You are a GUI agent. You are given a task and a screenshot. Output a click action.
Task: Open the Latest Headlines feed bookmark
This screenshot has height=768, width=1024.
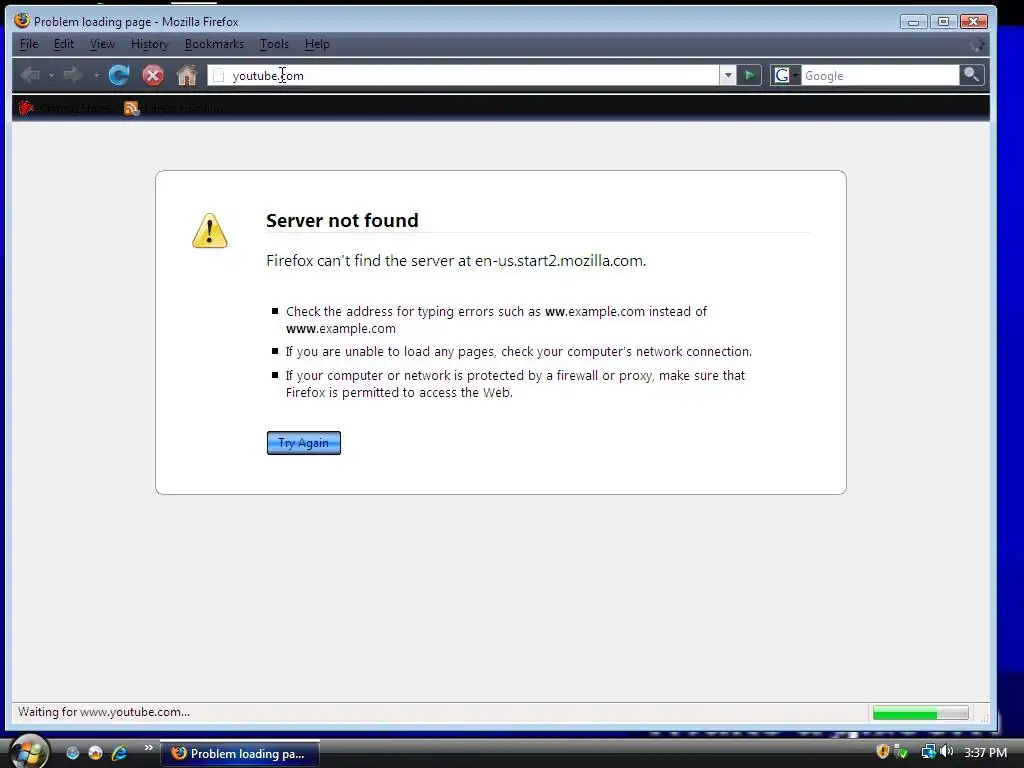pos(176,108)
